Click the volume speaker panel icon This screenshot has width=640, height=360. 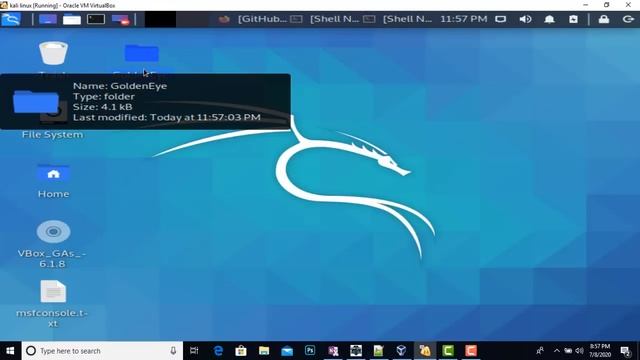525,19
